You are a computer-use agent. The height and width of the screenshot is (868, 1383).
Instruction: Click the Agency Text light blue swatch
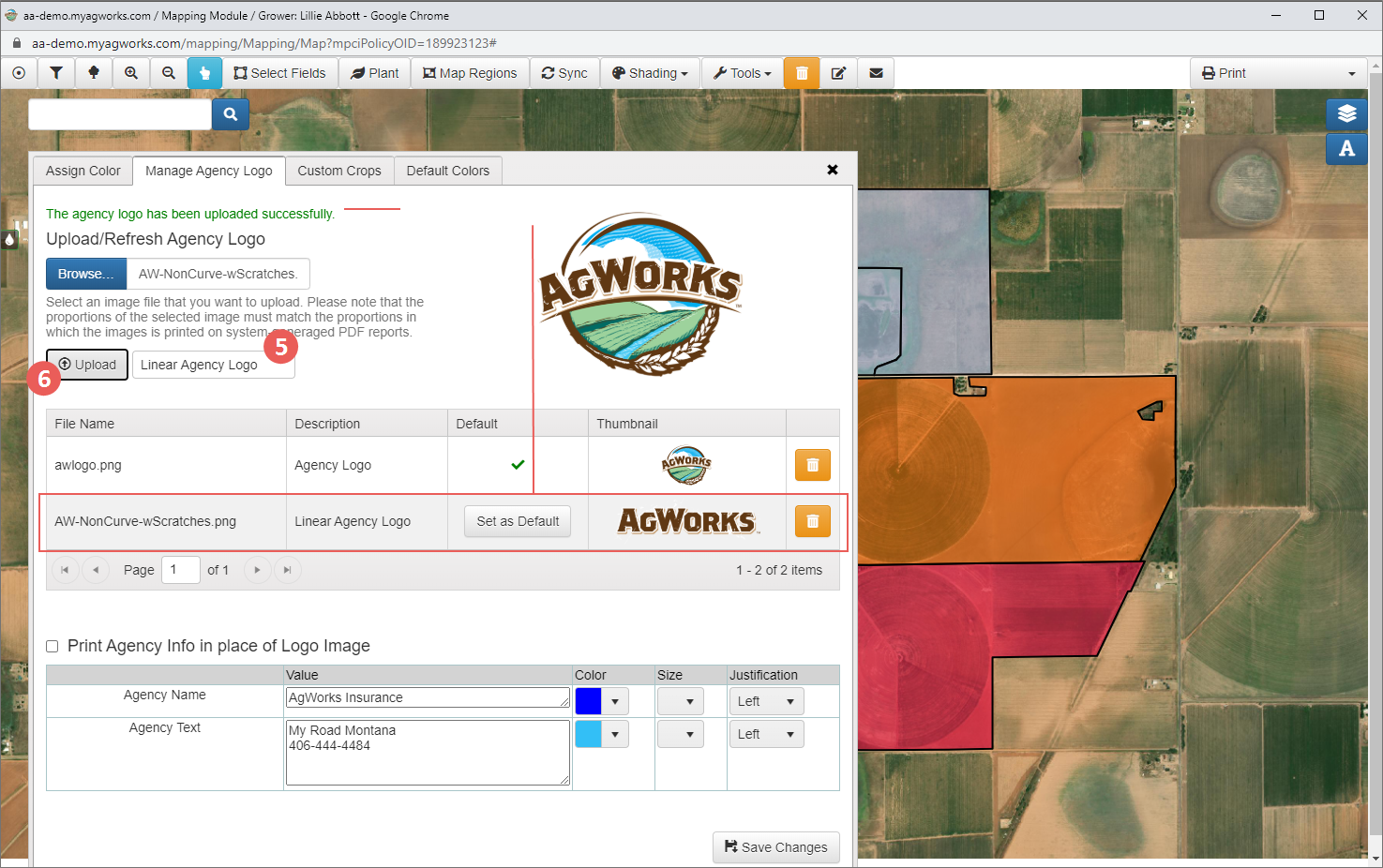coord(588,734)
